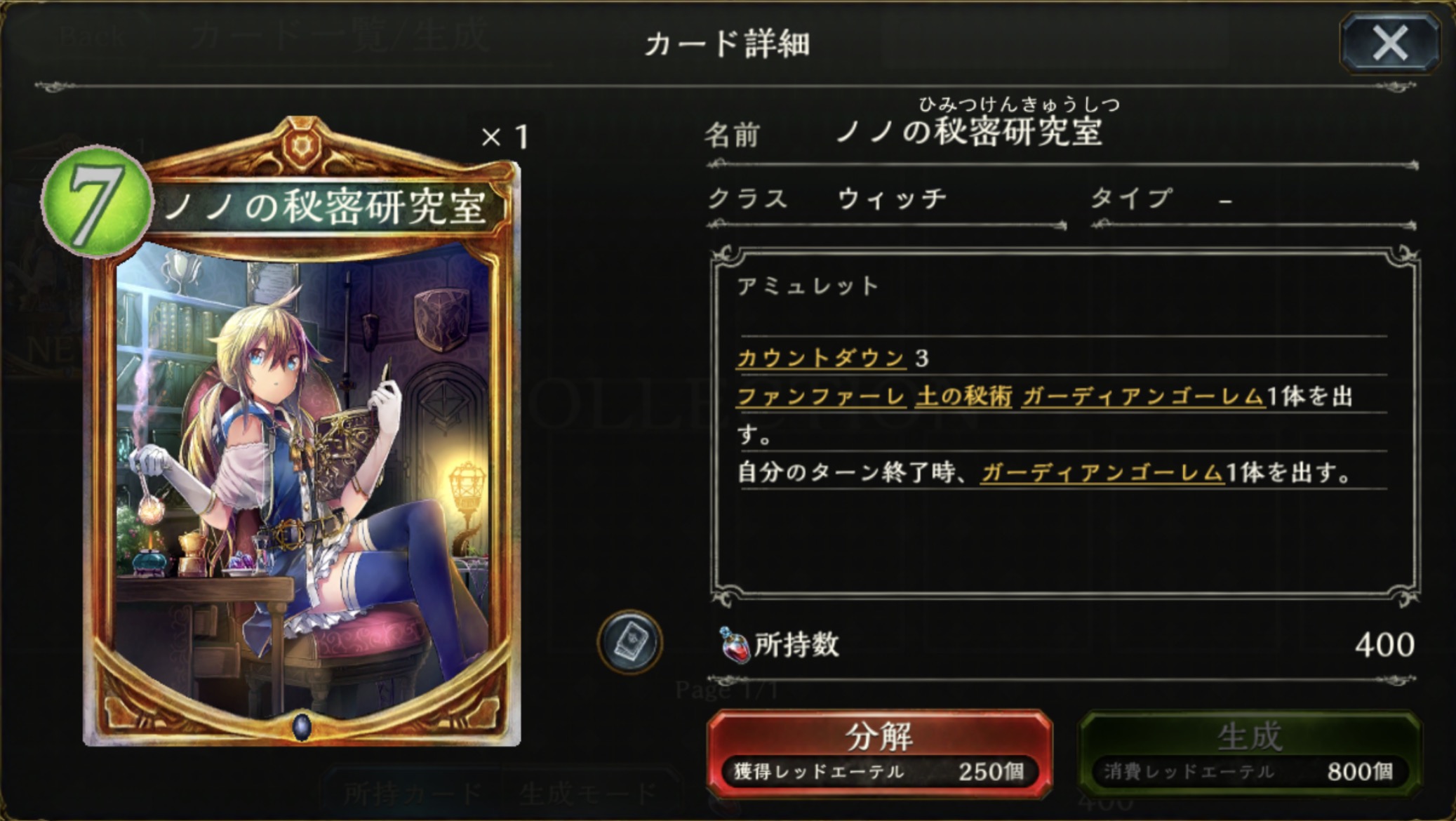The width and height of the screenshot is (1456, 821).
Task: Open the カウントダウン keyword link
Action: click(820, 359)
